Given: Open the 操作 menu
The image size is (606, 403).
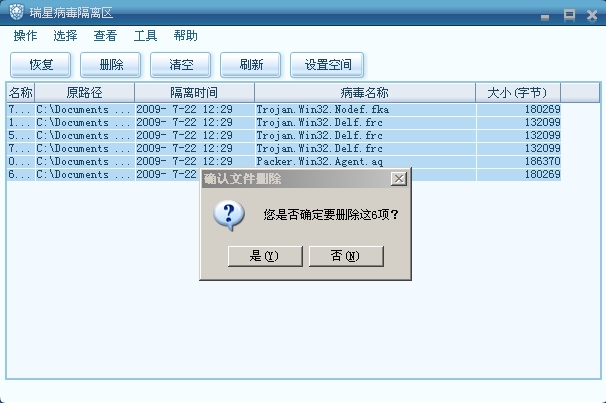Looking at the screenshot, I should point(25,36).
